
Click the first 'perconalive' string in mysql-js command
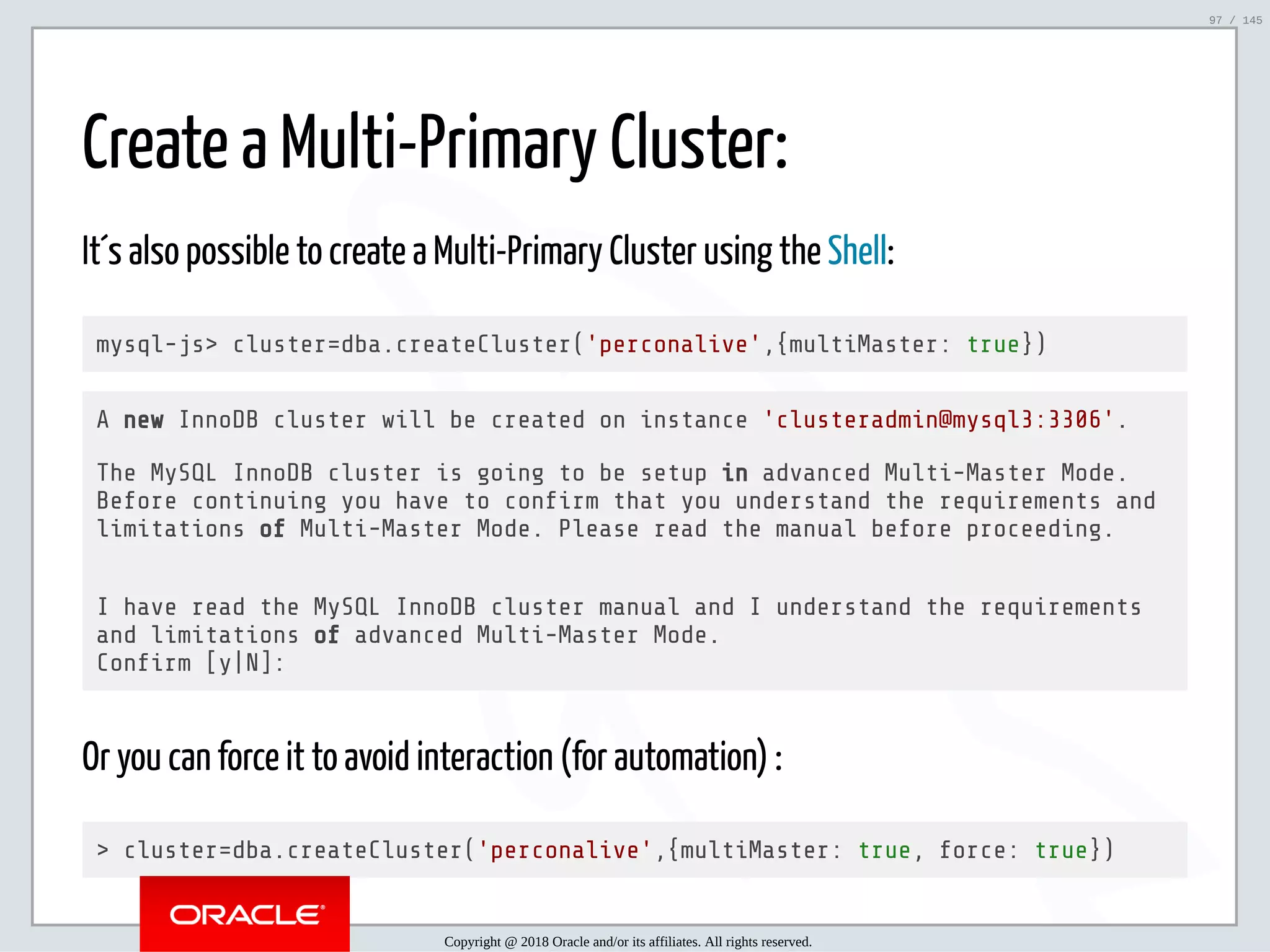point(673,345)
